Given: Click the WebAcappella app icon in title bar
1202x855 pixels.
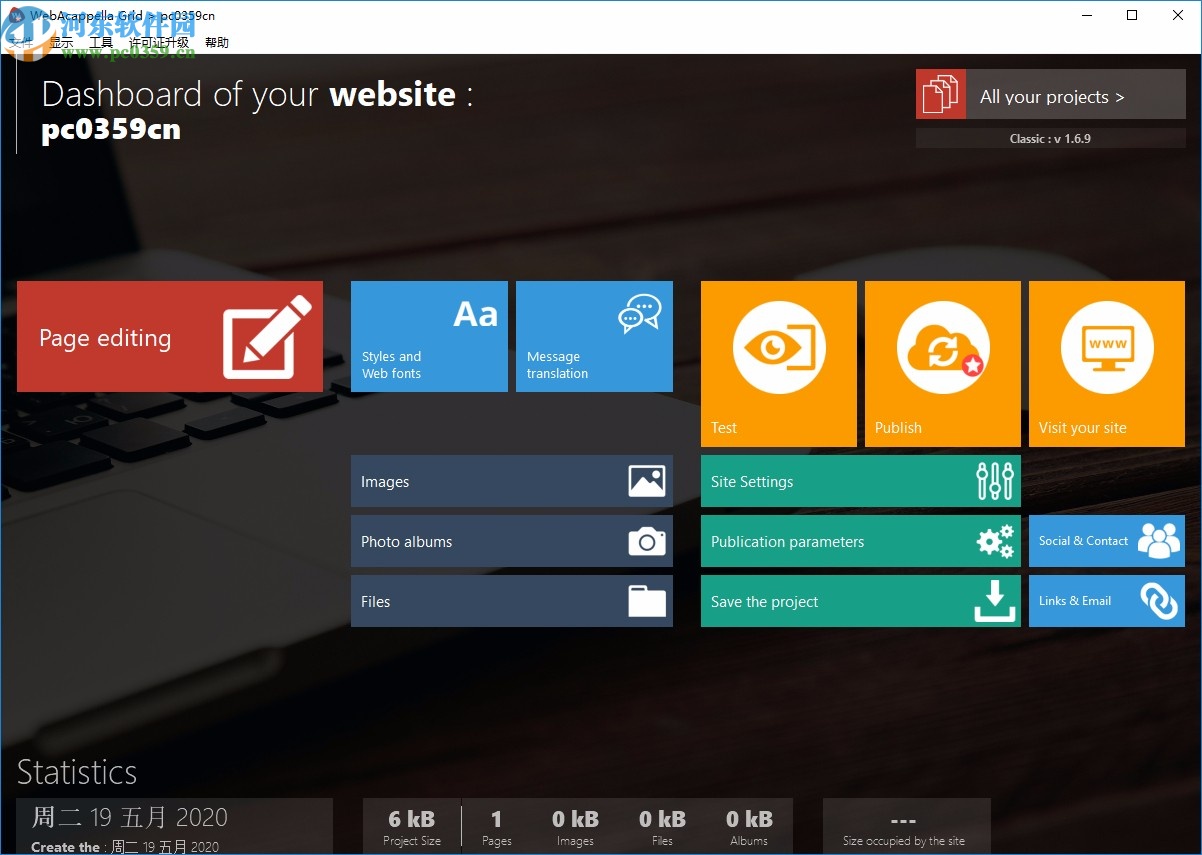Looking at the screenshot, I should [x=16, y=15].
